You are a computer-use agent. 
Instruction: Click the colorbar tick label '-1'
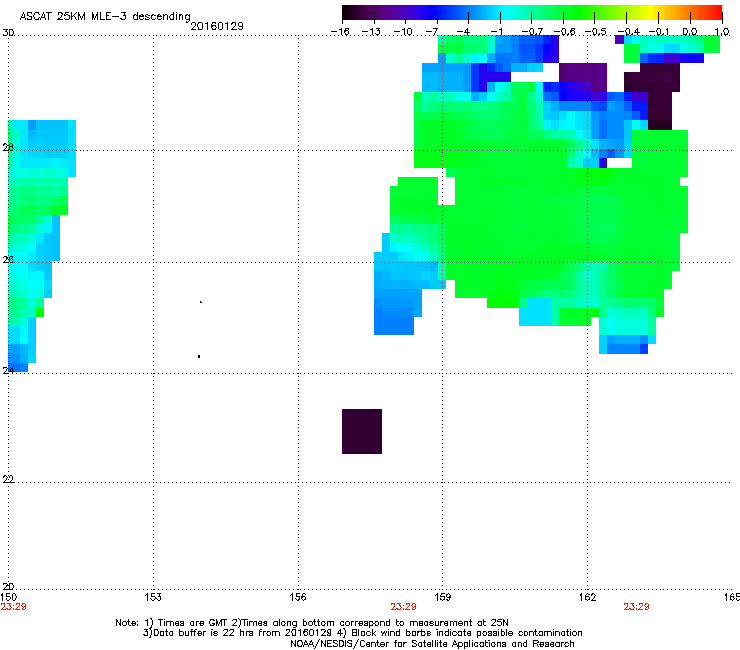pos(496,32)
